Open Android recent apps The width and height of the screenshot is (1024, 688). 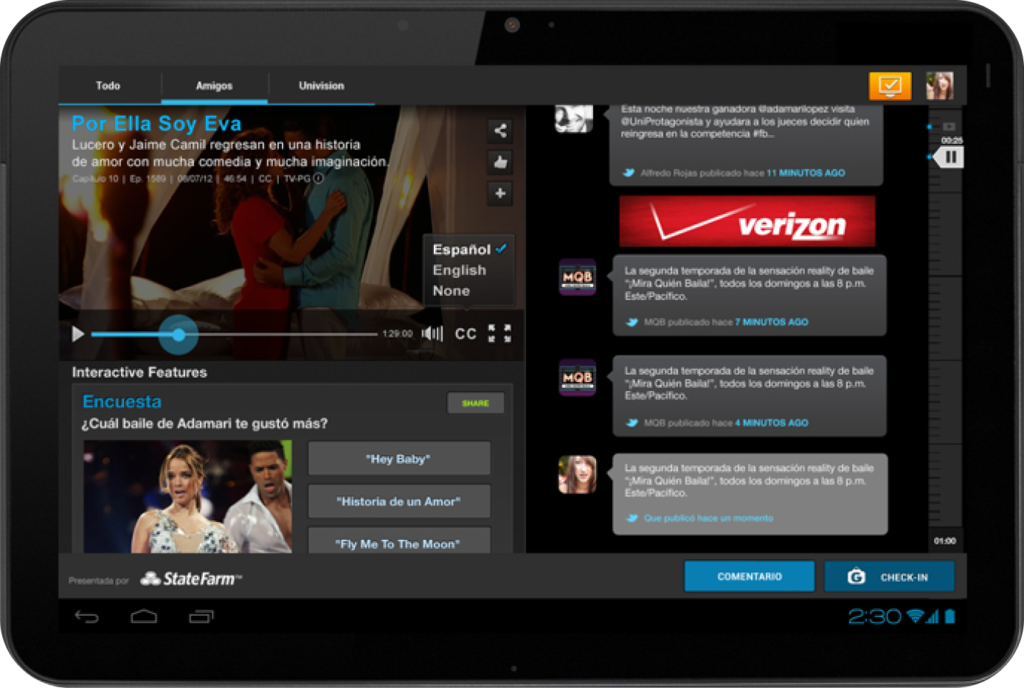201,616
